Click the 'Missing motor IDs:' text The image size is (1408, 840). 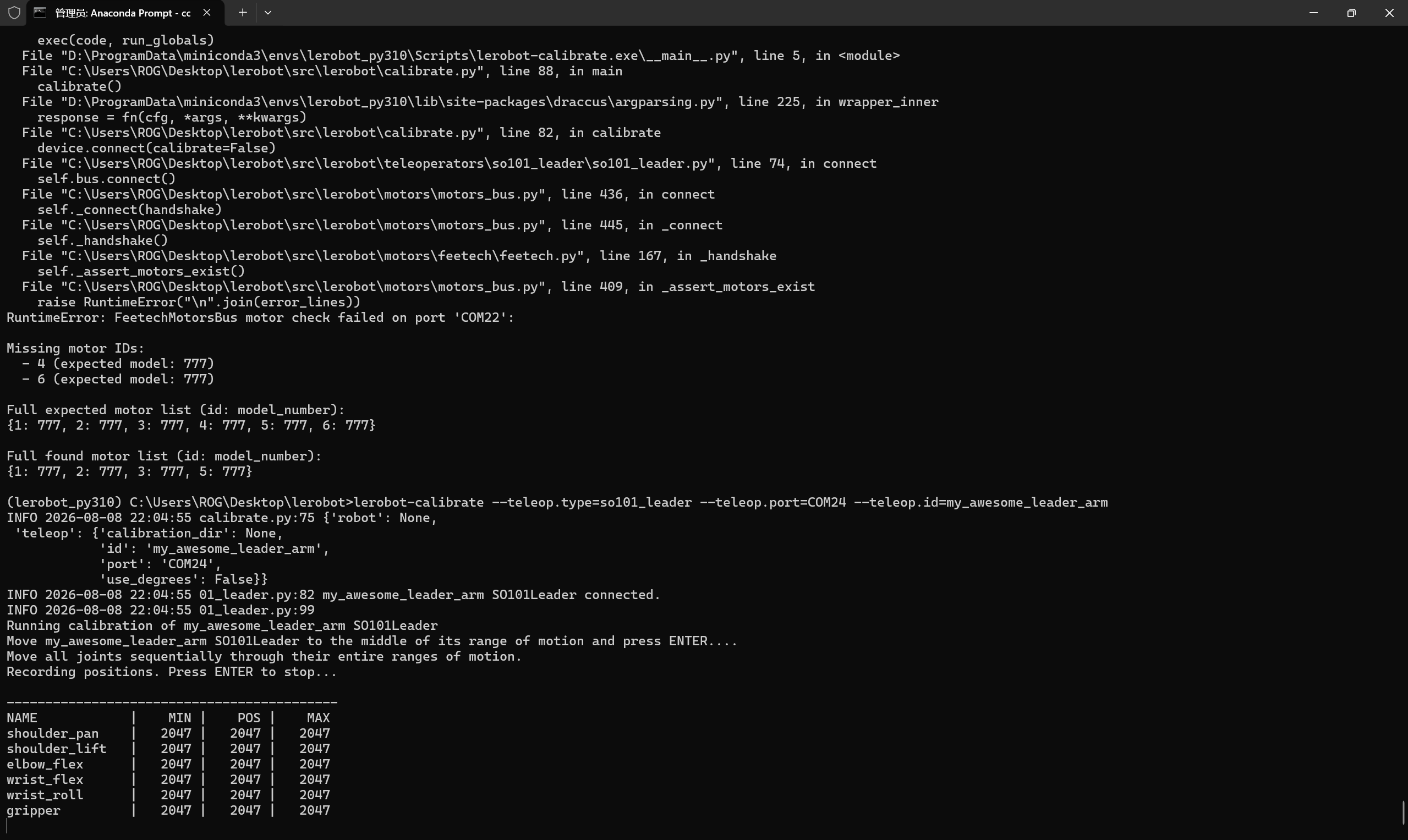coord(76,348)
